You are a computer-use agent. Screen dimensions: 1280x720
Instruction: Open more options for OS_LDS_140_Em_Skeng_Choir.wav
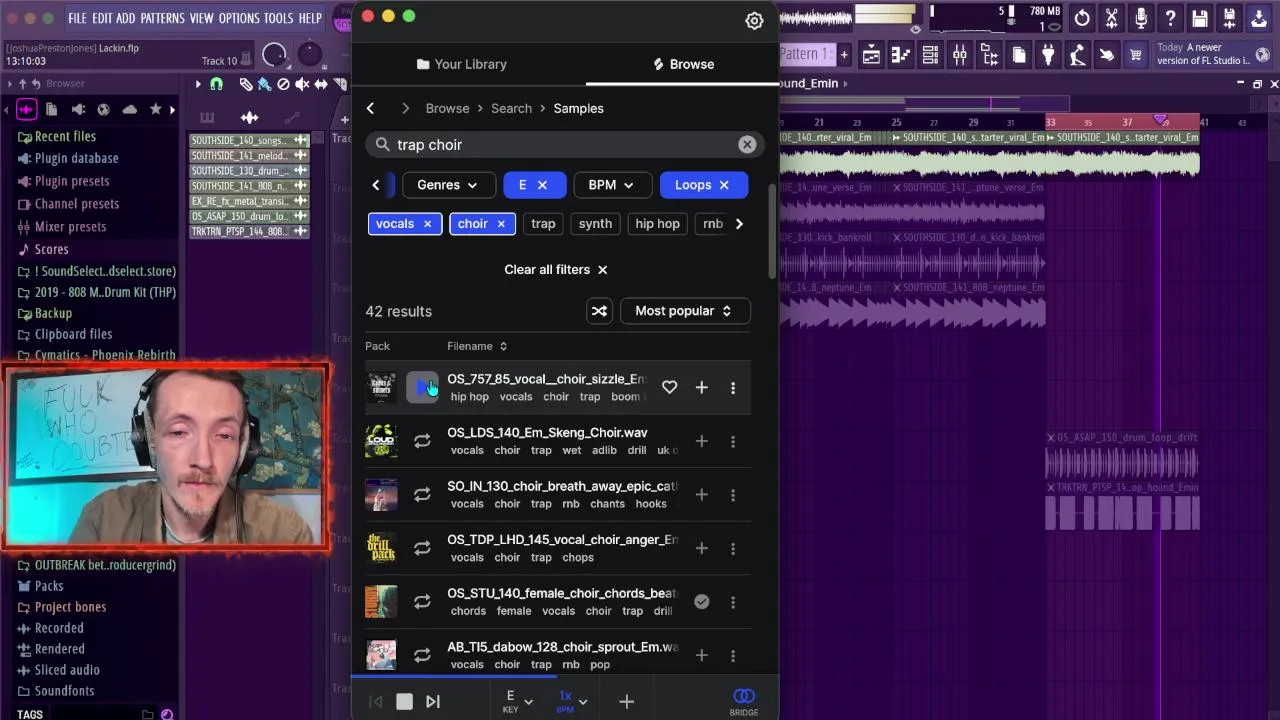pos(732,441)
